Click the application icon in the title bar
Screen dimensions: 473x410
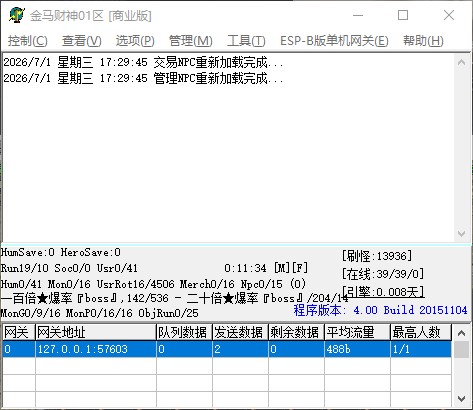click(x=17, y=15)
